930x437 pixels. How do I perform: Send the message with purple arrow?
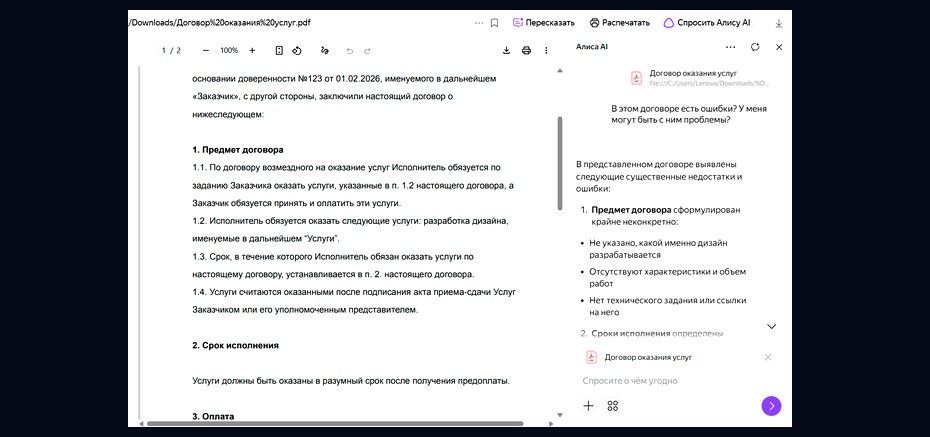point(771,406)
